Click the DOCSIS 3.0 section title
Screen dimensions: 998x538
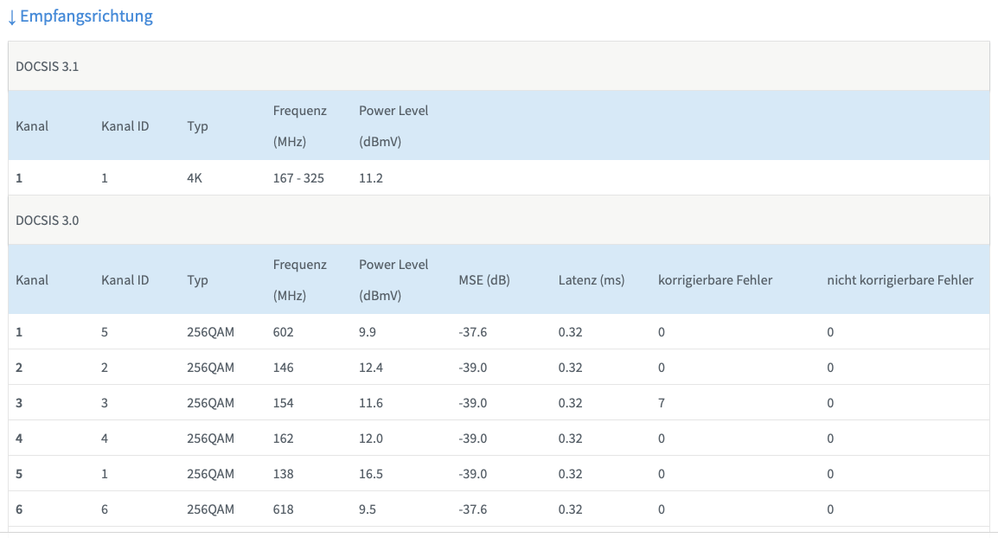point(47,220)
